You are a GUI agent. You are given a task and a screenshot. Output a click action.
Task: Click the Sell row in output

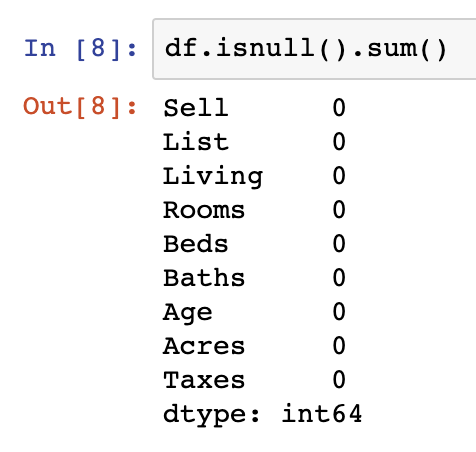pyautogui.click(x=254, y=108)
